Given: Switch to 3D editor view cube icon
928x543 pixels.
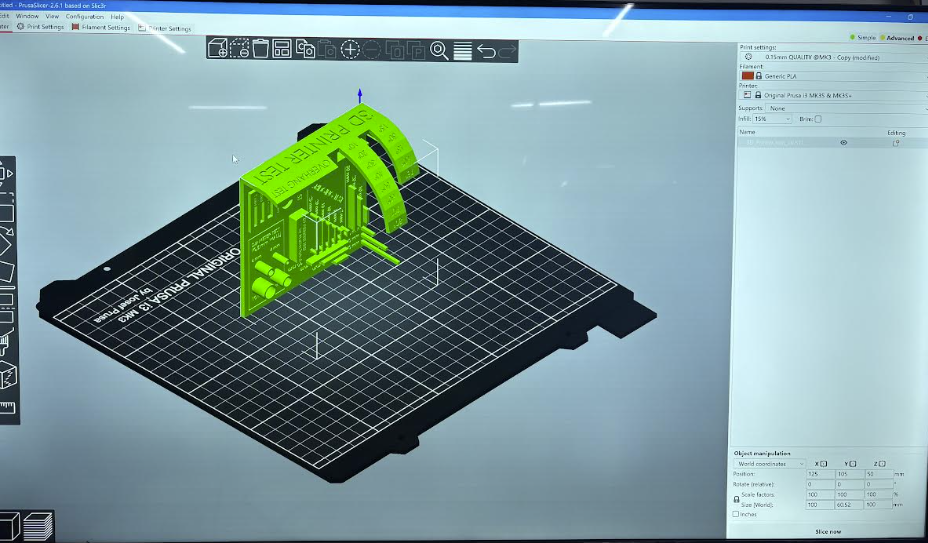Looking at the screenshot, I should point(9,525).
